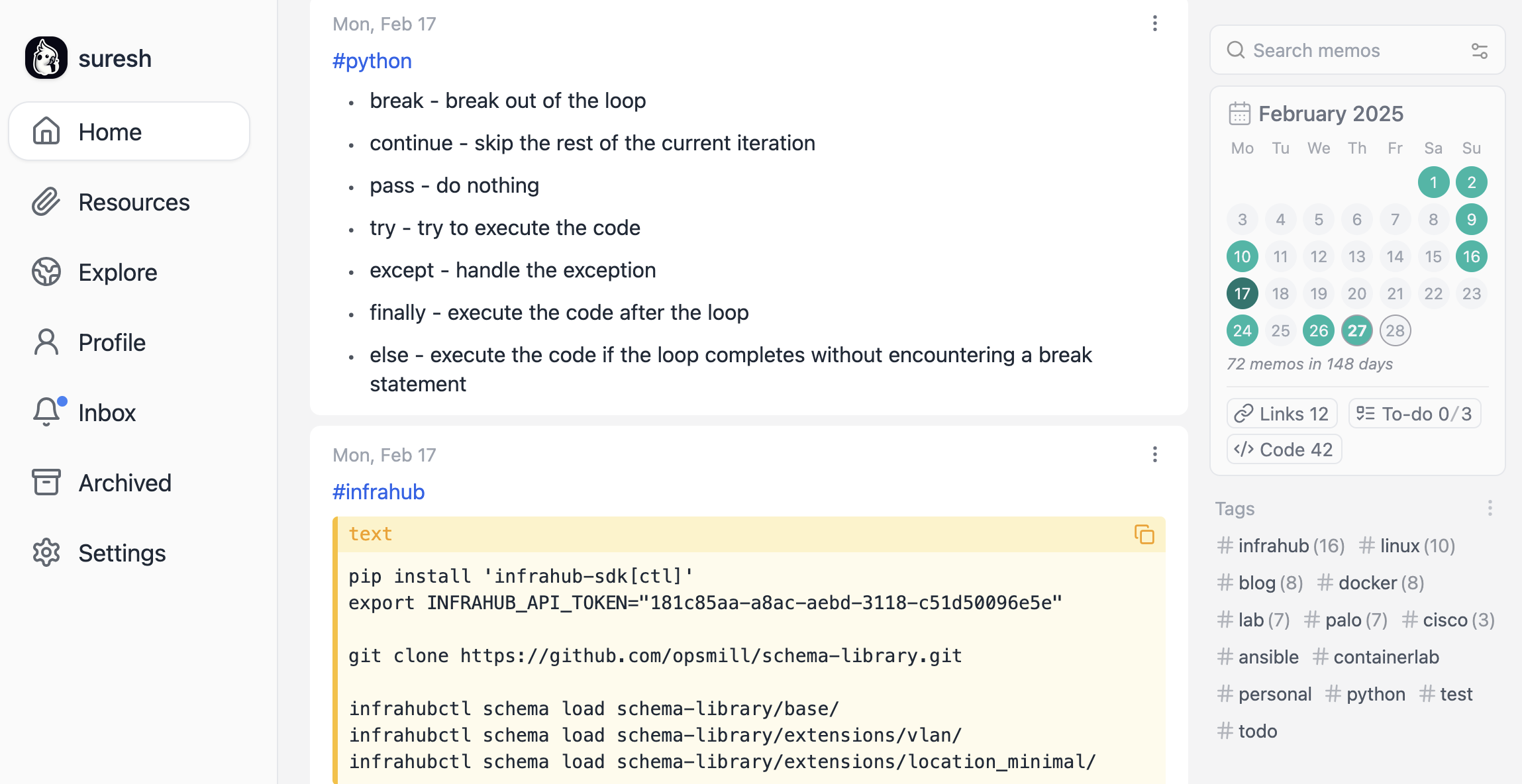Viewport: 1522px width, 784px height.
Task: Open more options on infrahub memo
Action: (1154, 454)
